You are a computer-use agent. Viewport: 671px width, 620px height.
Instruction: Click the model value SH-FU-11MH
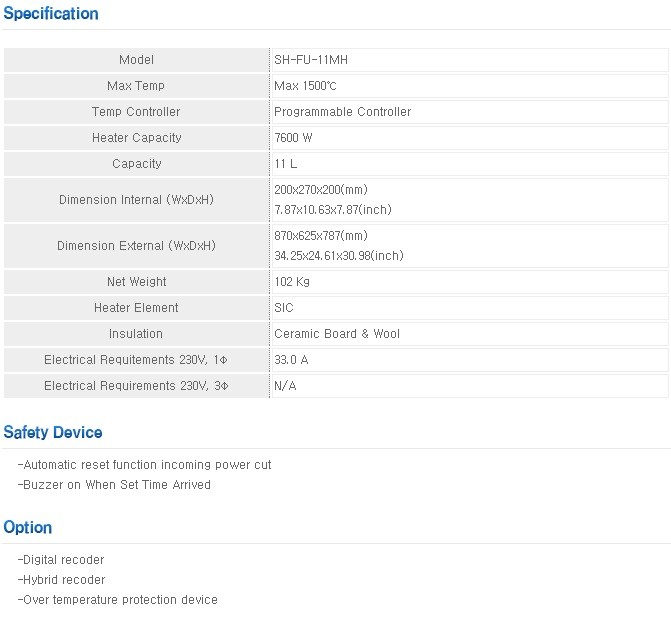311,60
